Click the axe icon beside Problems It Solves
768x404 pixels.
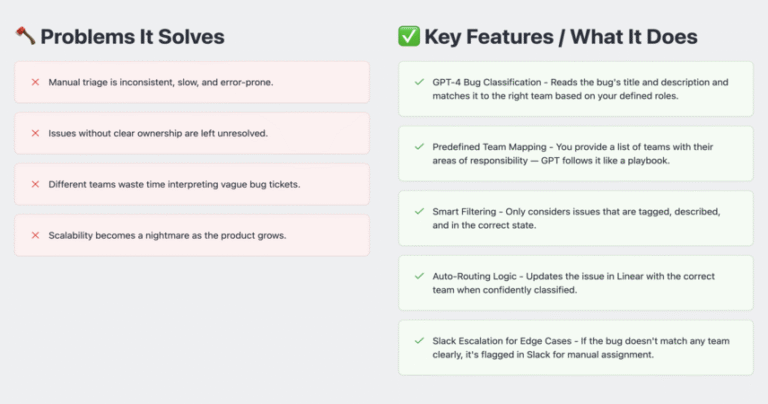25,36
